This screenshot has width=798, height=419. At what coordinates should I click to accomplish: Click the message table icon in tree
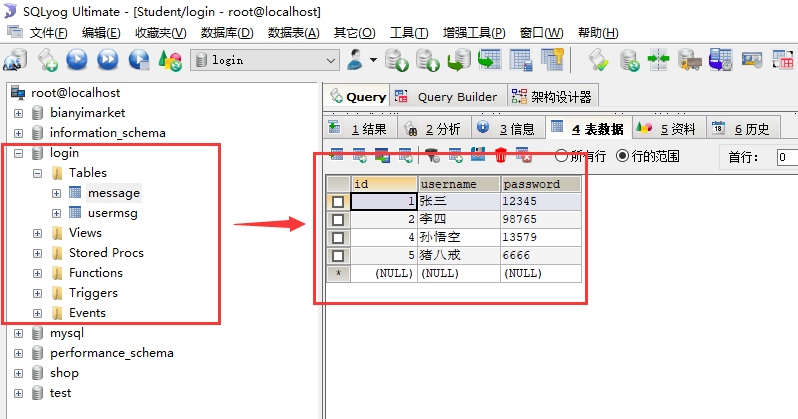click(x=75, y=192)
